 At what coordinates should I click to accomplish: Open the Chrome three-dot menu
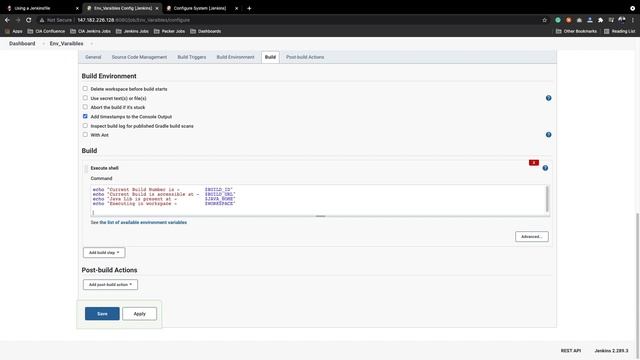tap(633, 20)
